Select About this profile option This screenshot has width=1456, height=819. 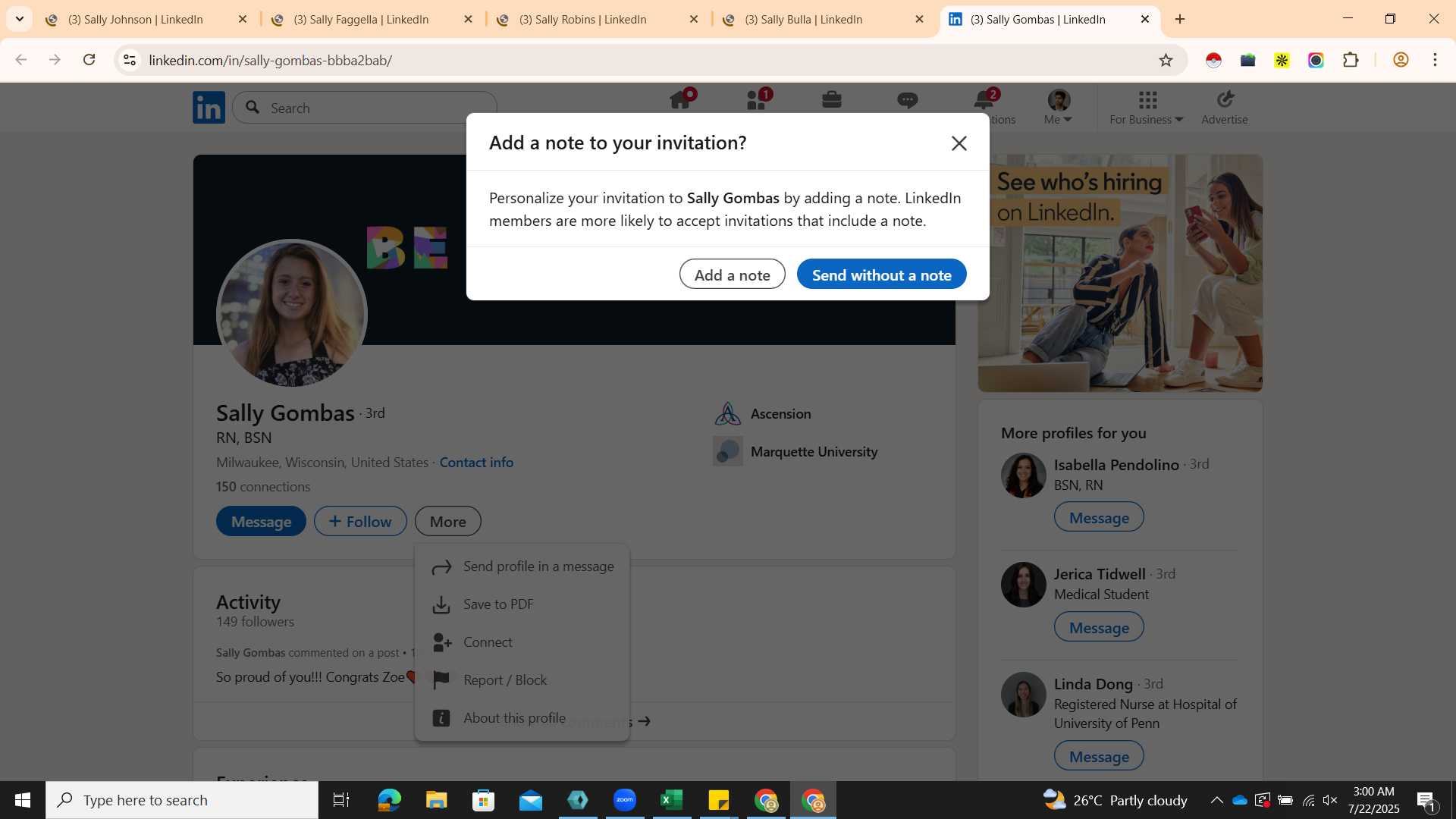click(522, 718)
